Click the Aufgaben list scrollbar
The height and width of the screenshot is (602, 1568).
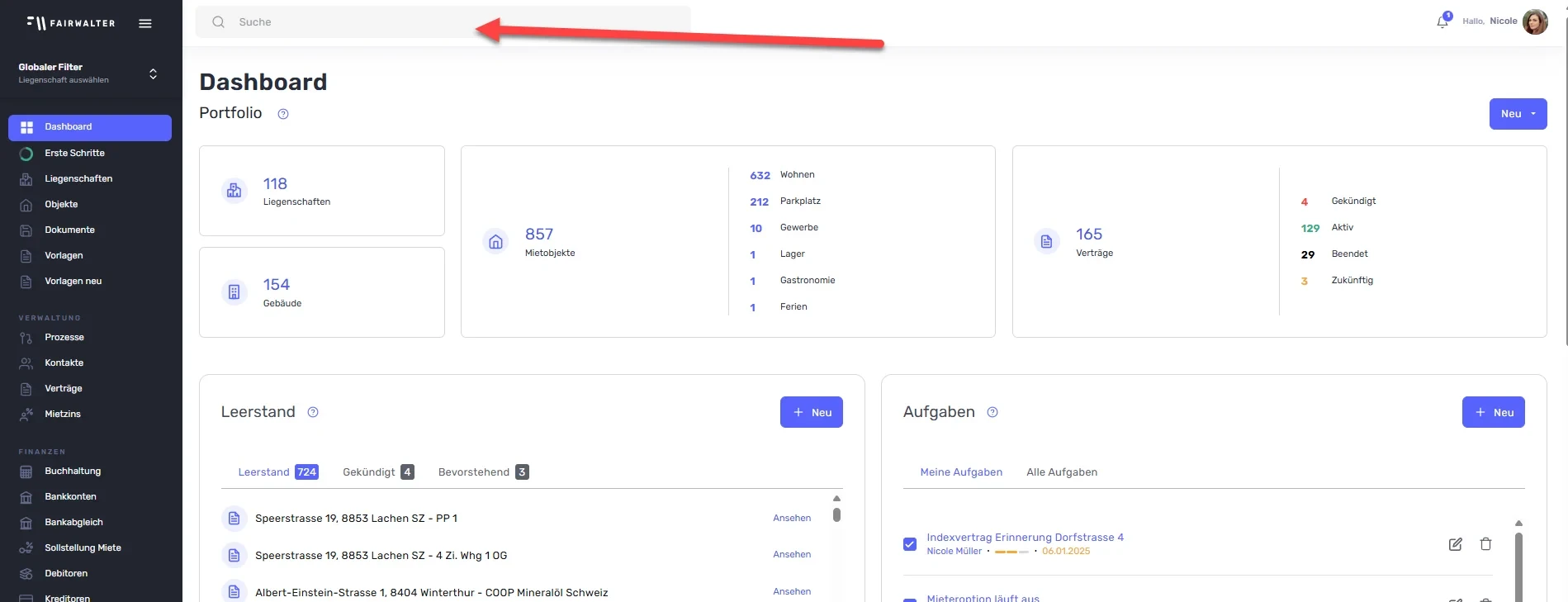[x=1518, y=566]
